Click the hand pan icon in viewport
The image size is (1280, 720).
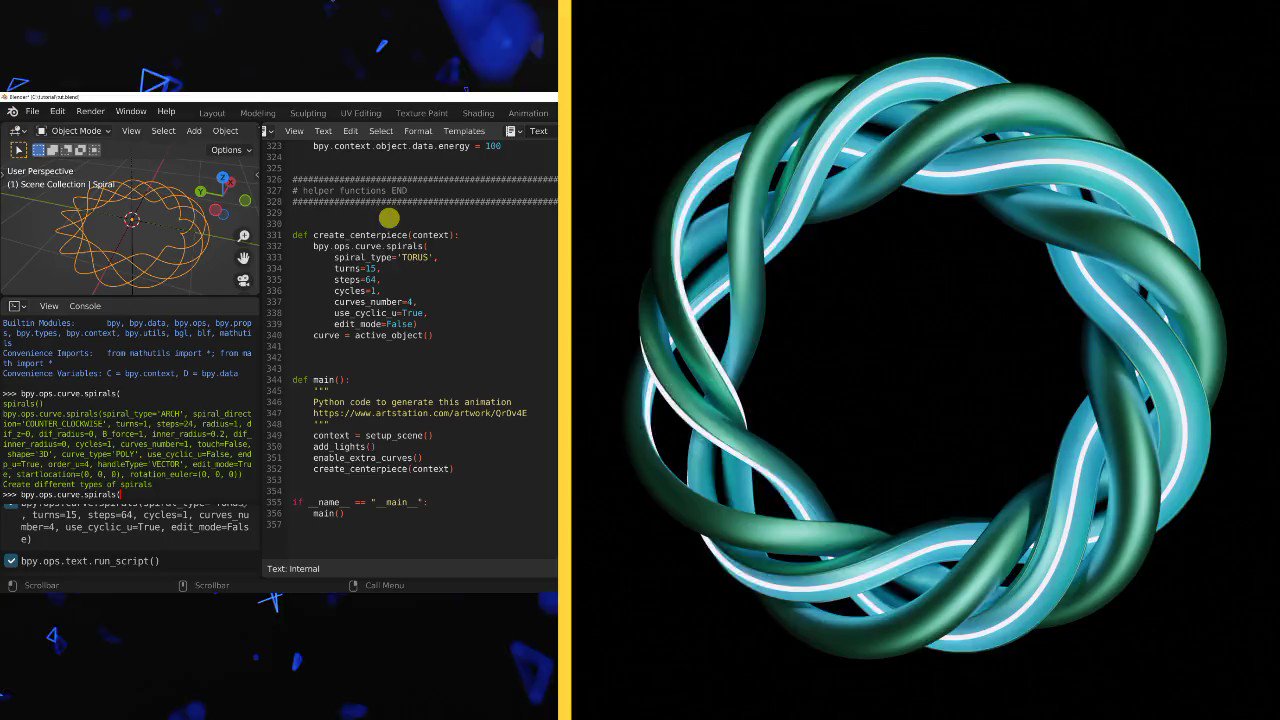click(x=243, y=257)
